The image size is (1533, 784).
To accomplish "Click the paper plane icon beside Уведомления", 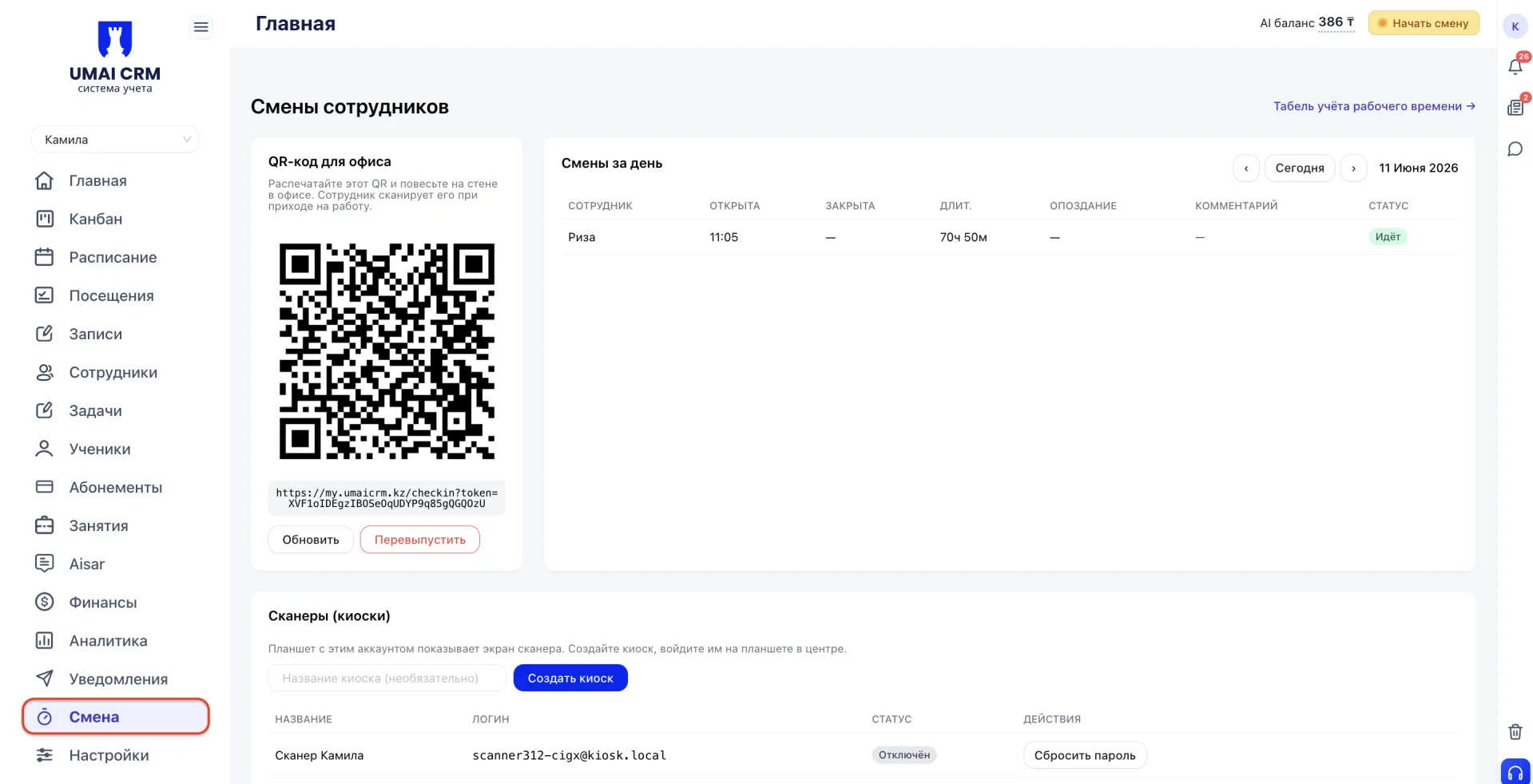I will [45, 679].
